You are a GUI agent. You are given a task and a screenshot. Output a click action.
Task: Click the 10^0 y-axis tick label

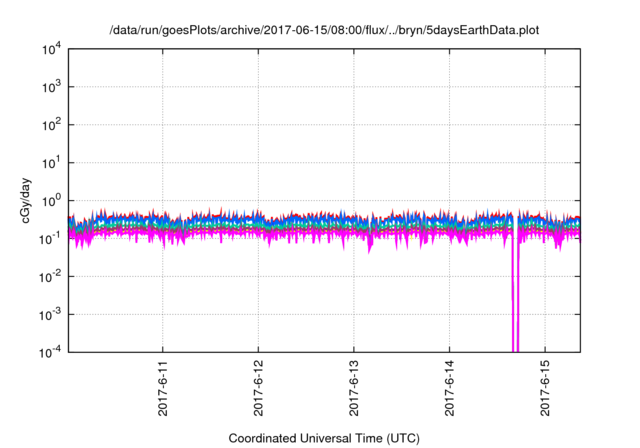click(51, 201)
